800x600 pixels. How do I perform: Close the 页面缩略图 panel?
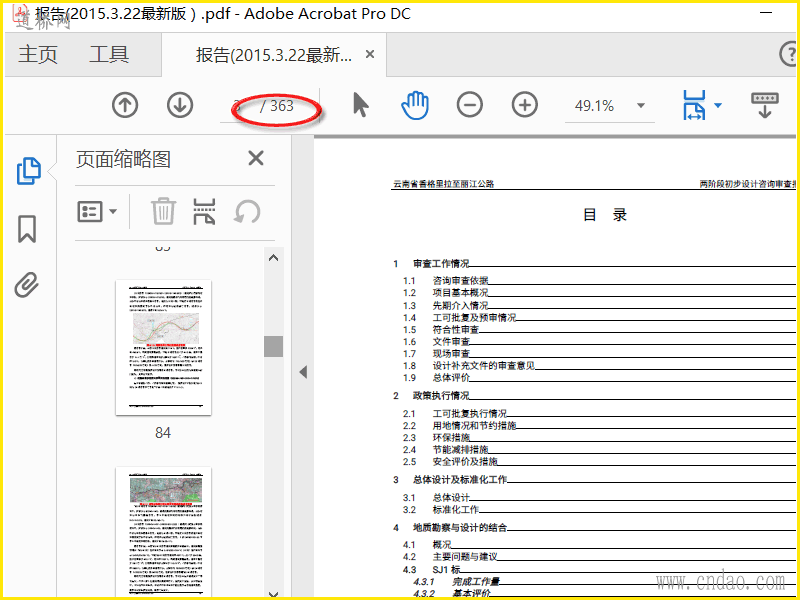point(256,158)
